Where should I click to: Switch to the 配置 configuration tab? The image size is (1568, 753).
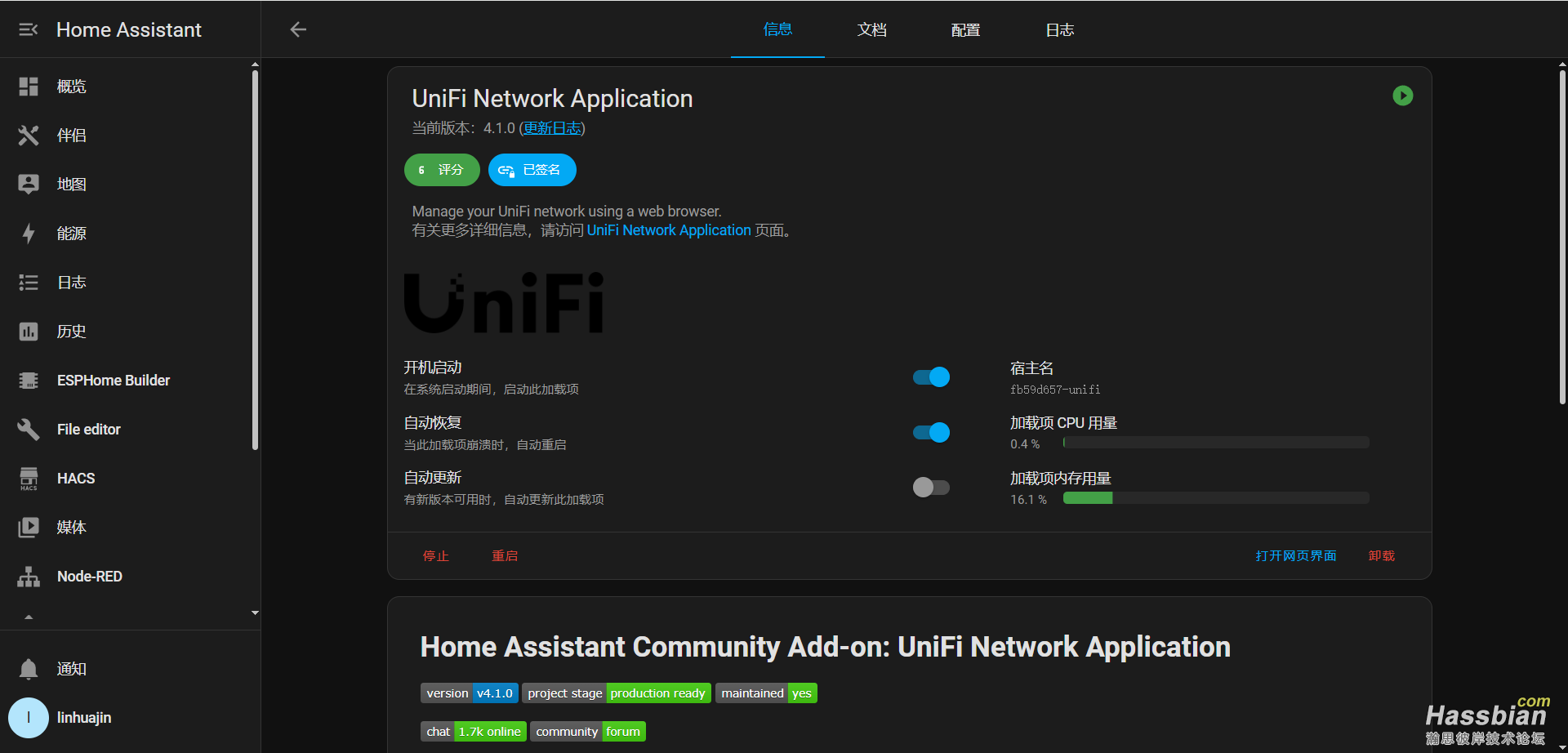point(965,29)
